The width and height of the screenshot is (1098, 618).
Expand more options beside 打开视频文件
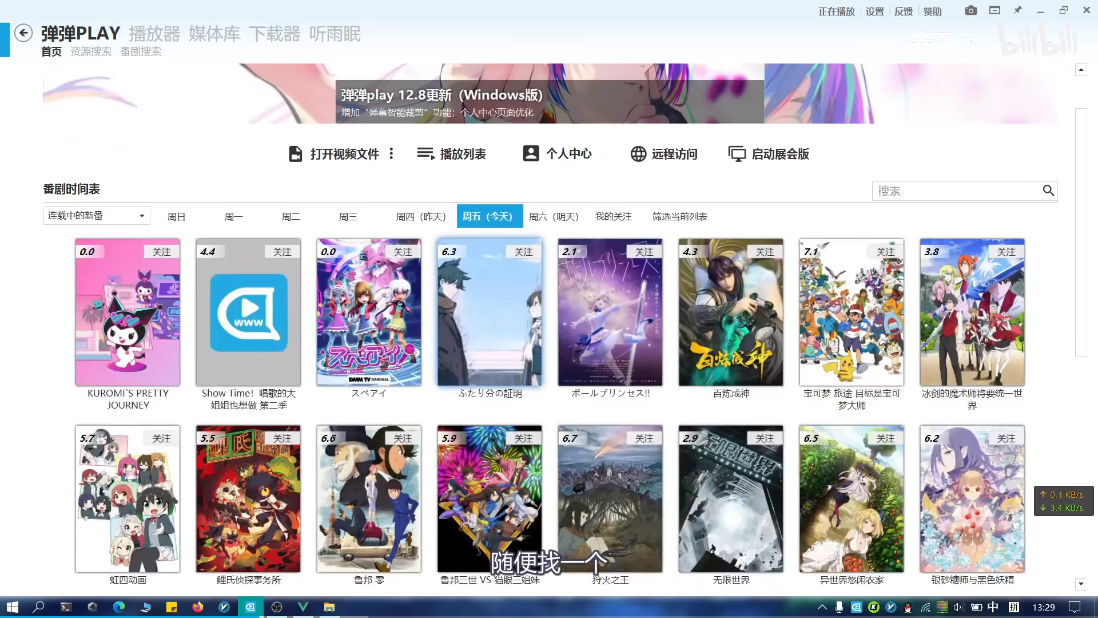pos(392,154)
